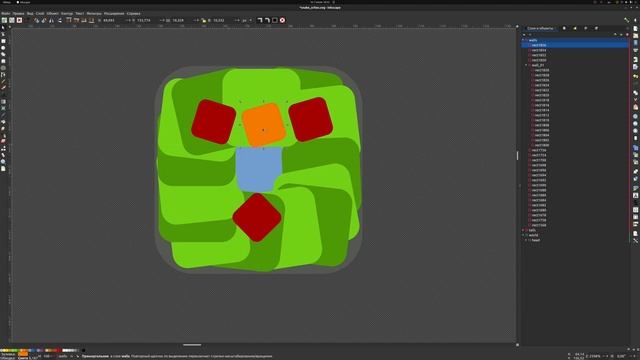The height and width of the screenshot is (360, 640).
Task: Expand the head group
Action: (526, 240)
